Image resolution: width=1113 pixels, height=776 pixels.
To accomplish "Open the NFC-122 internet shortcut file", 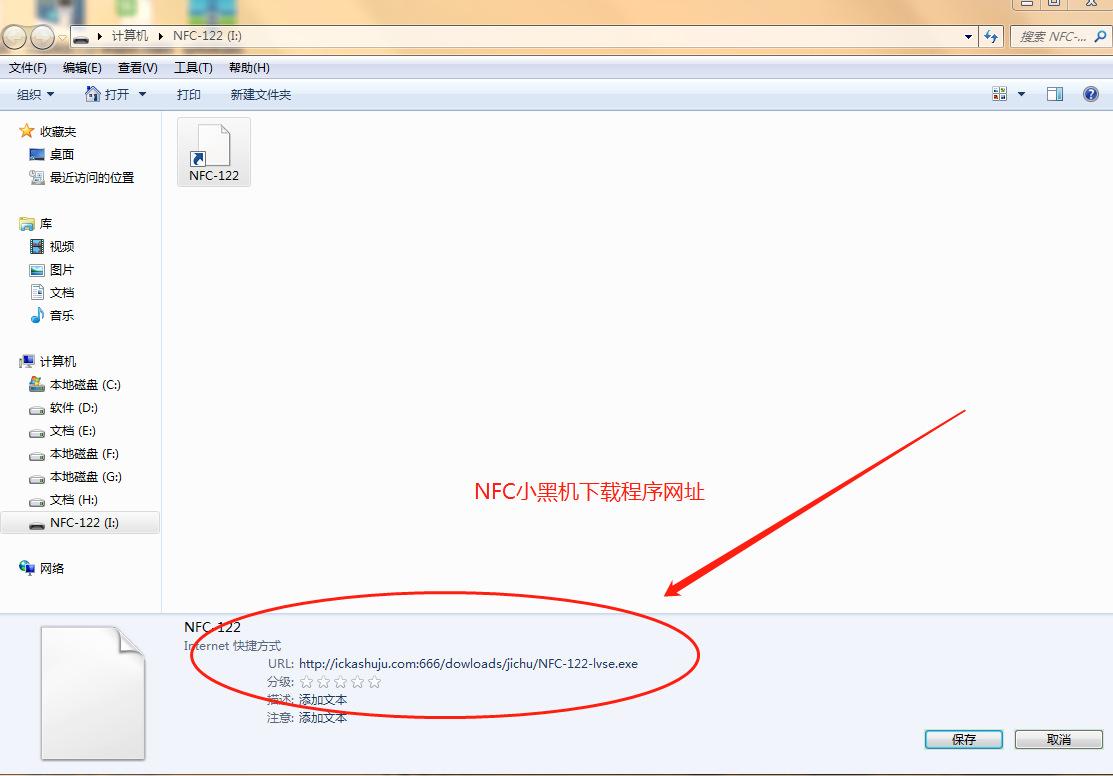I will pyautogui.click(x=213, y=151).
